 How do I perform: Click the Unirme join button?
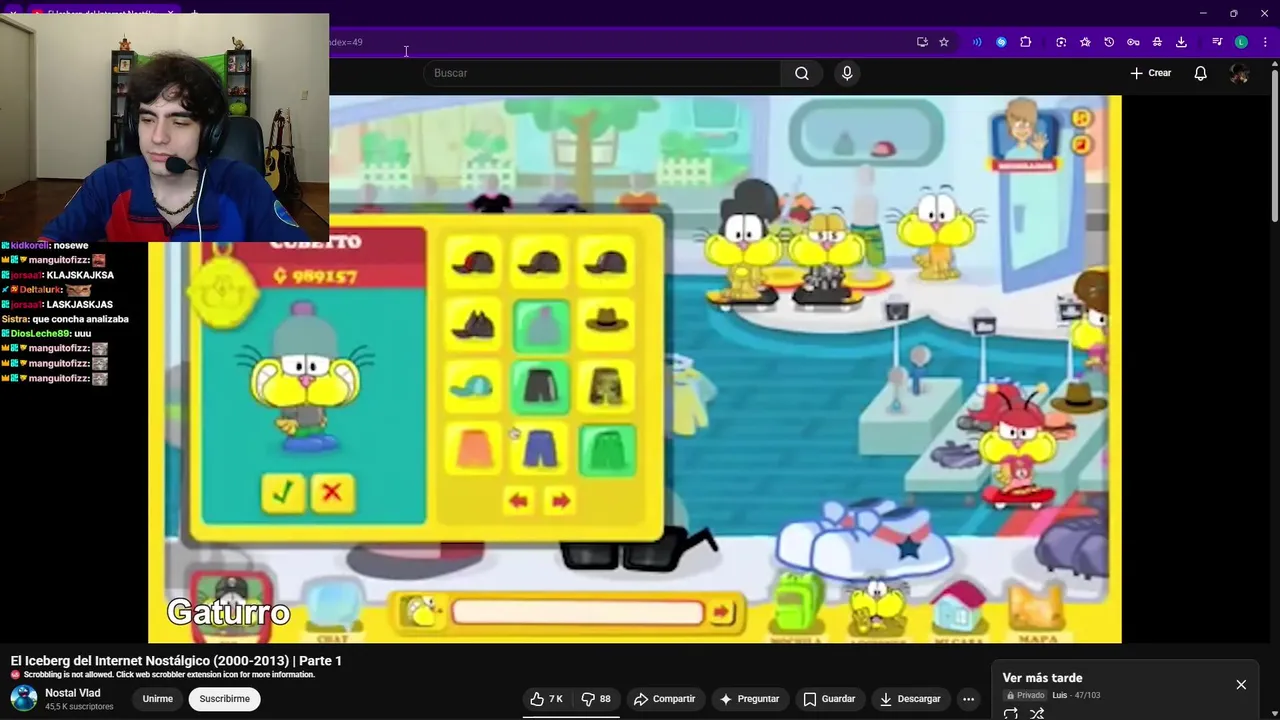(157, 699)
